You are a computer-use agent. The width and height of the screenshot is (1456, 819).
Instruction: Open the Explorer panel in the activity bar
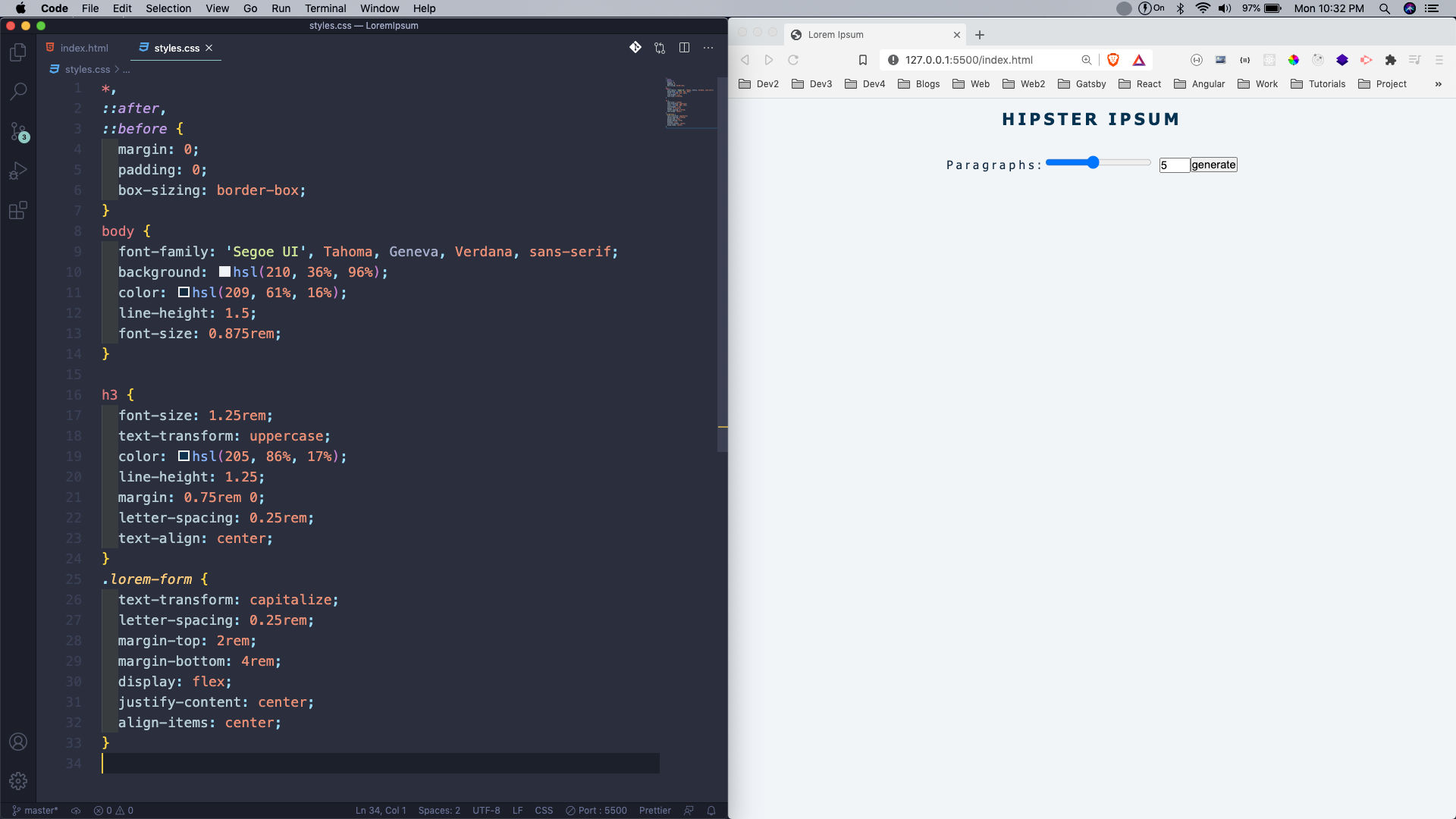(18, 52)
